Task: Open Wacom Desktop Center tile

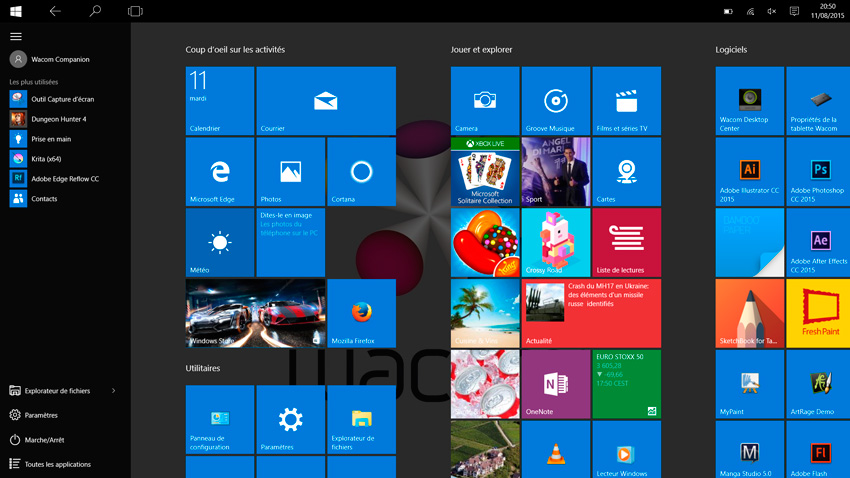Action: (750, 101)
